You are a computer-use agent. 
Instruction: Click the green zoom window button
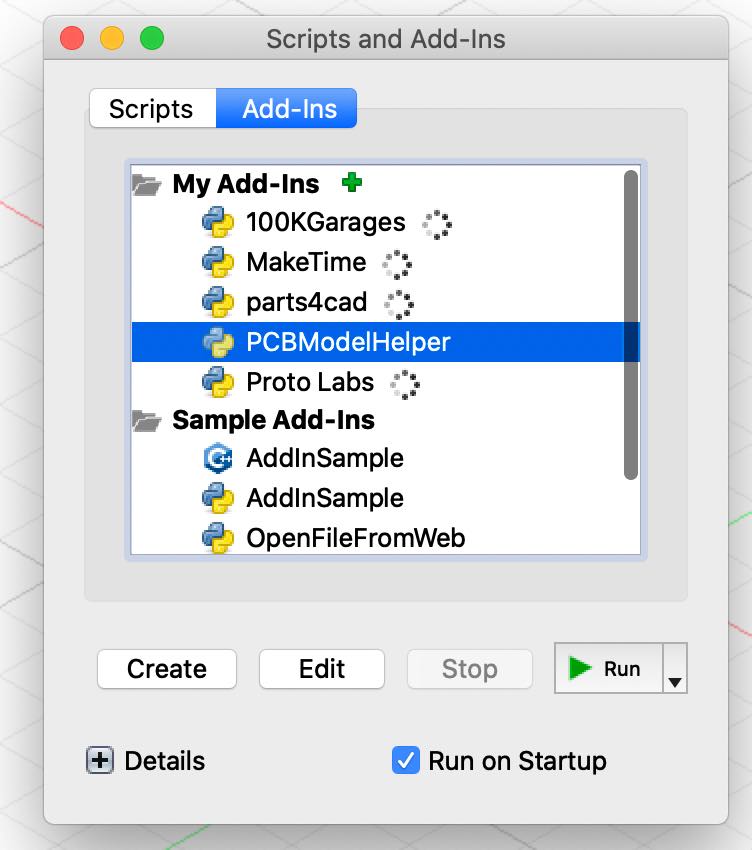click(152, 38)
